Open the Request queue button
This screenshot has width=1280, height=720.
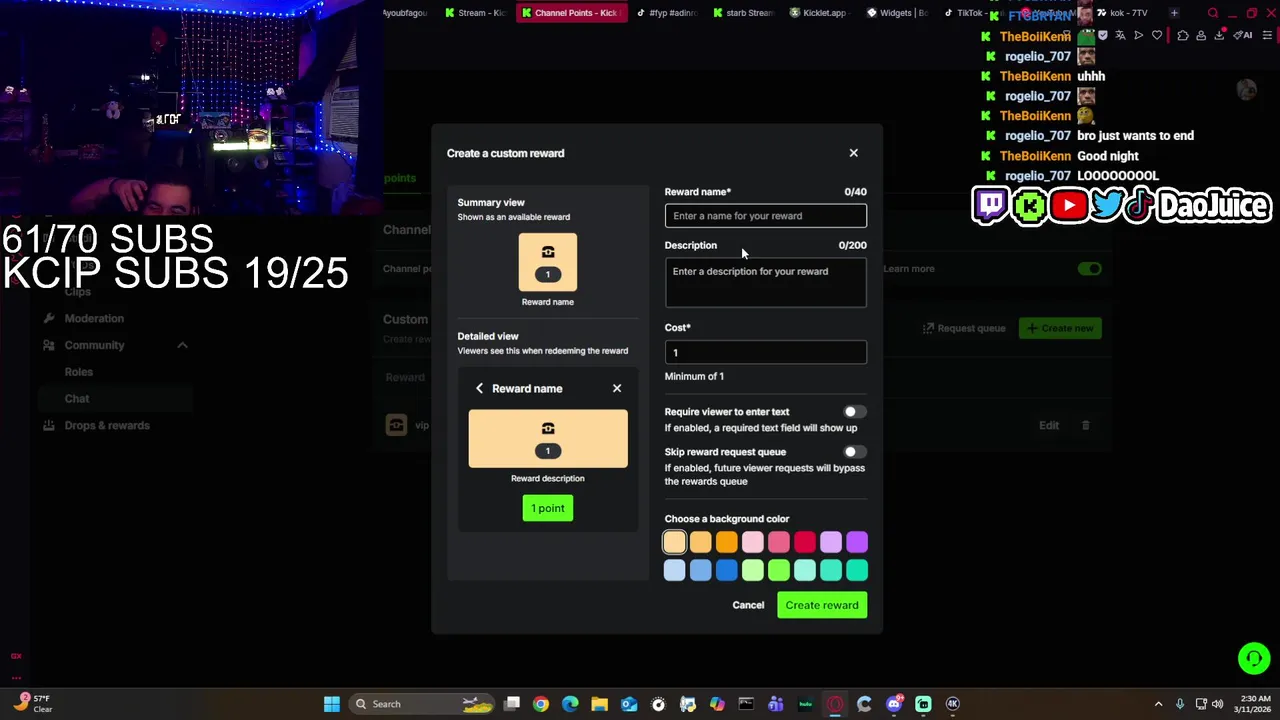964,328
